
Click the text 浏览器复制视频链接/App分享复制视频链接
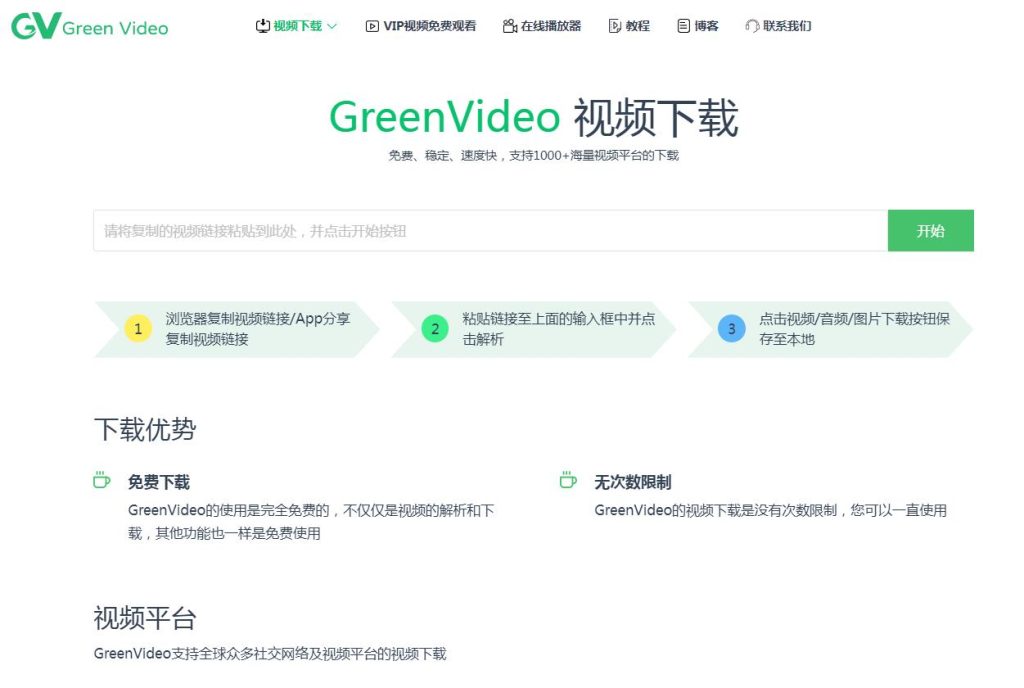[258, 328]
